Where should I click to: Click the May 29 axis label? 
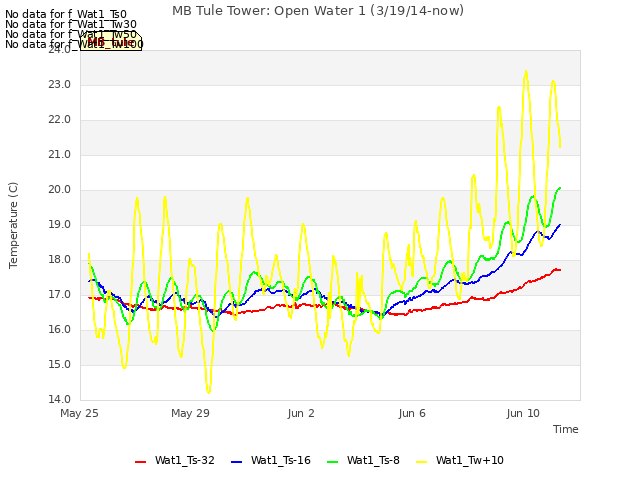[x=190, y=413]
